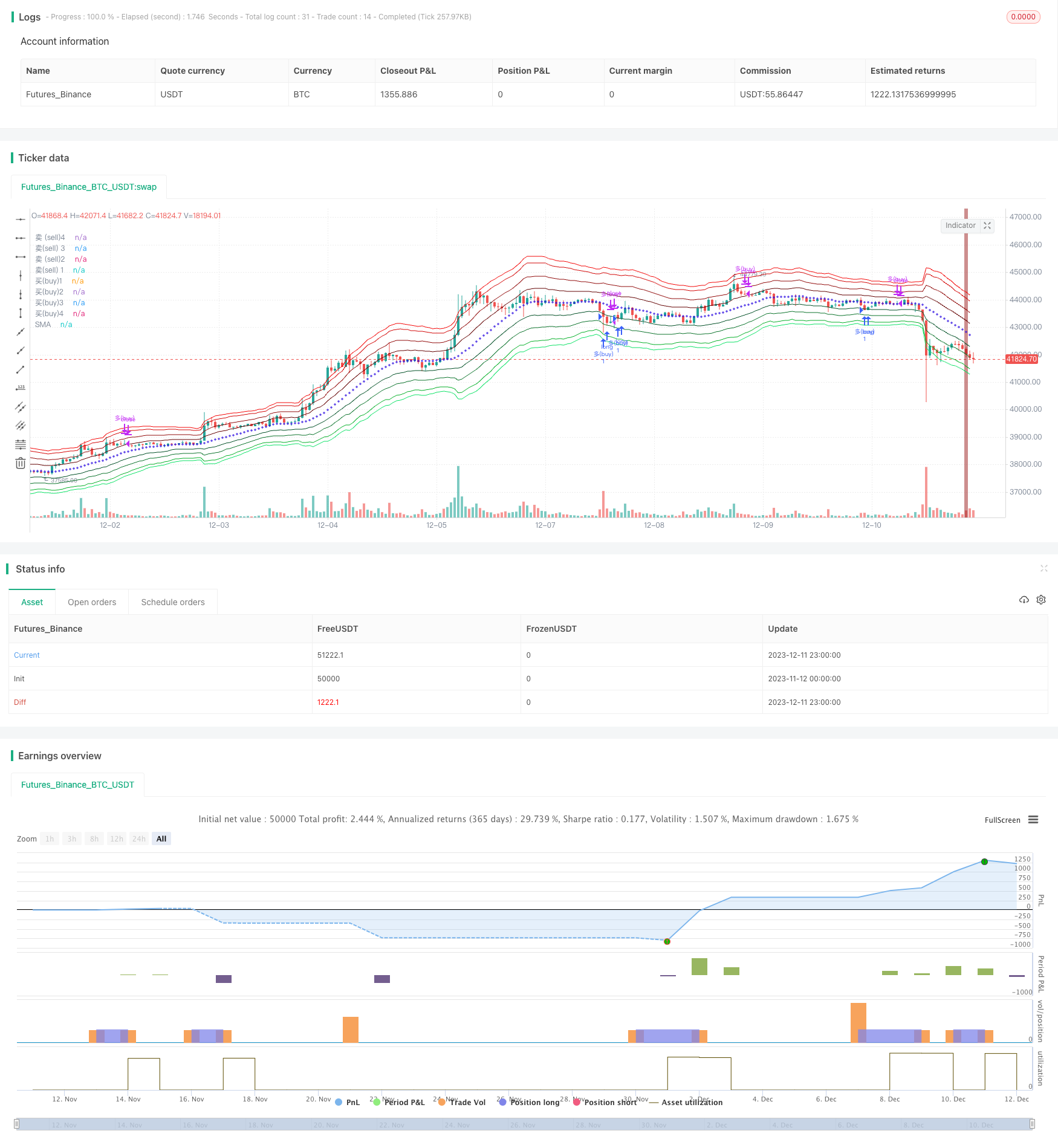Viewport: 1058px width, 1148px height.
Task: Select the horizontal straight line drawing tool
Action: tap(21, 219)
